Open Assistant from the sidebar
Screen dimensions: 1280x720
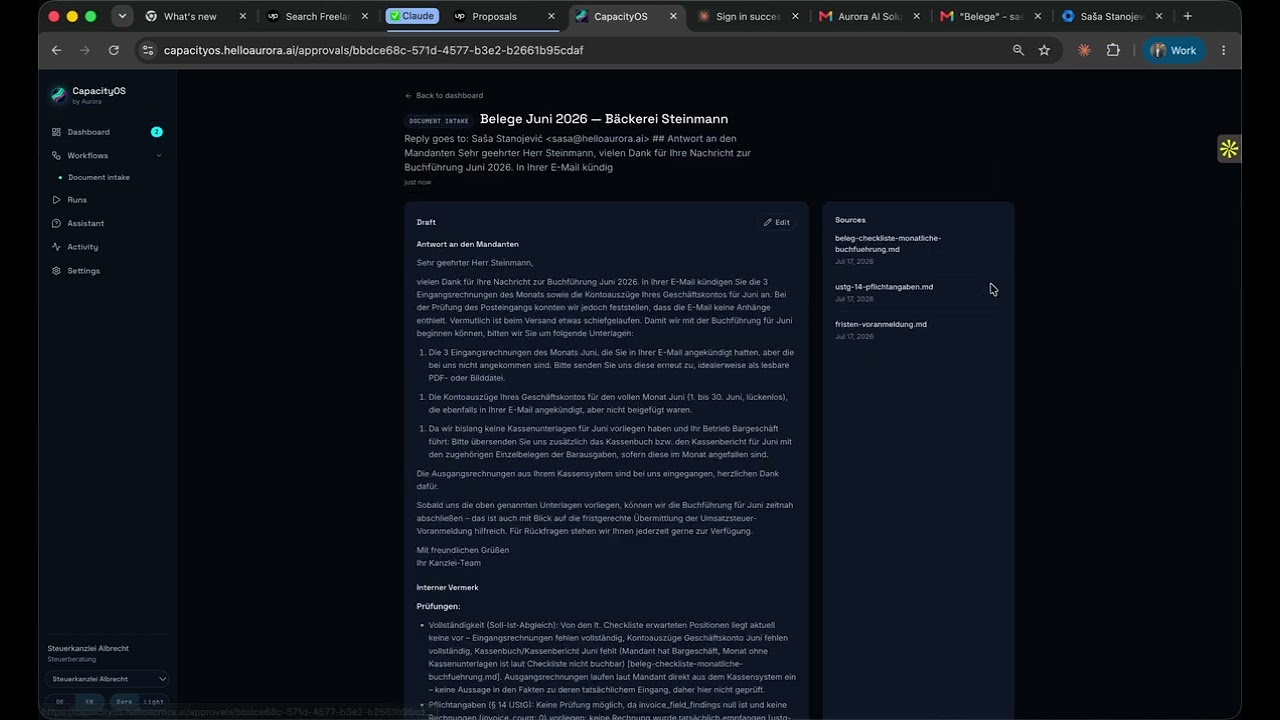pos(85,223)
